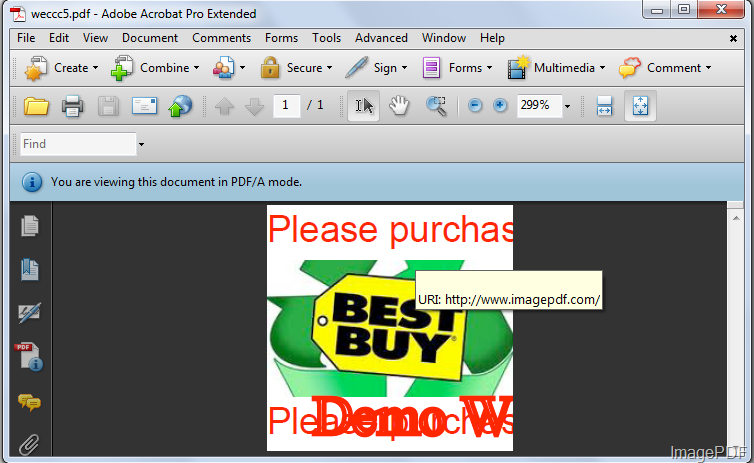Viewport: 754px width, 463px height.
Task: Fit width scrolling pages icon
Action: [x=604, y=106]
